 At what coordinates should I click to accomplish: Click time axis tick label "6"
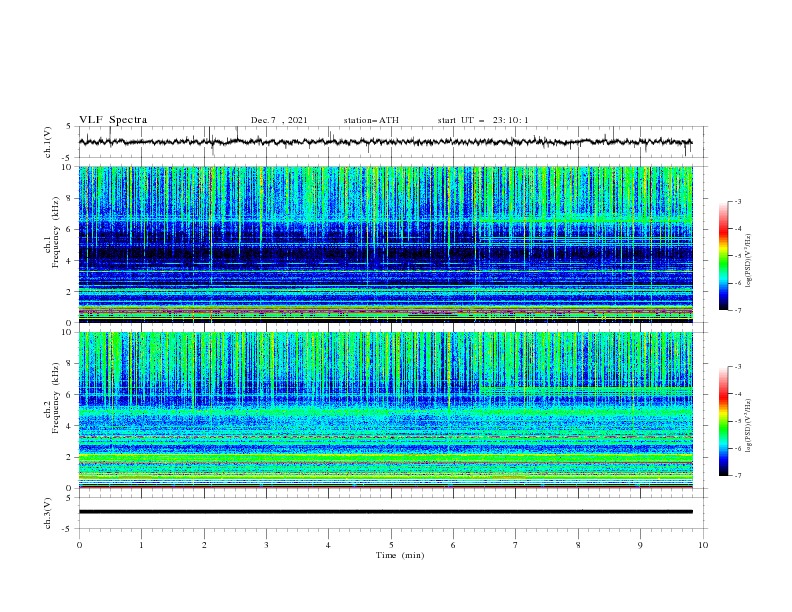click(453, 545)
